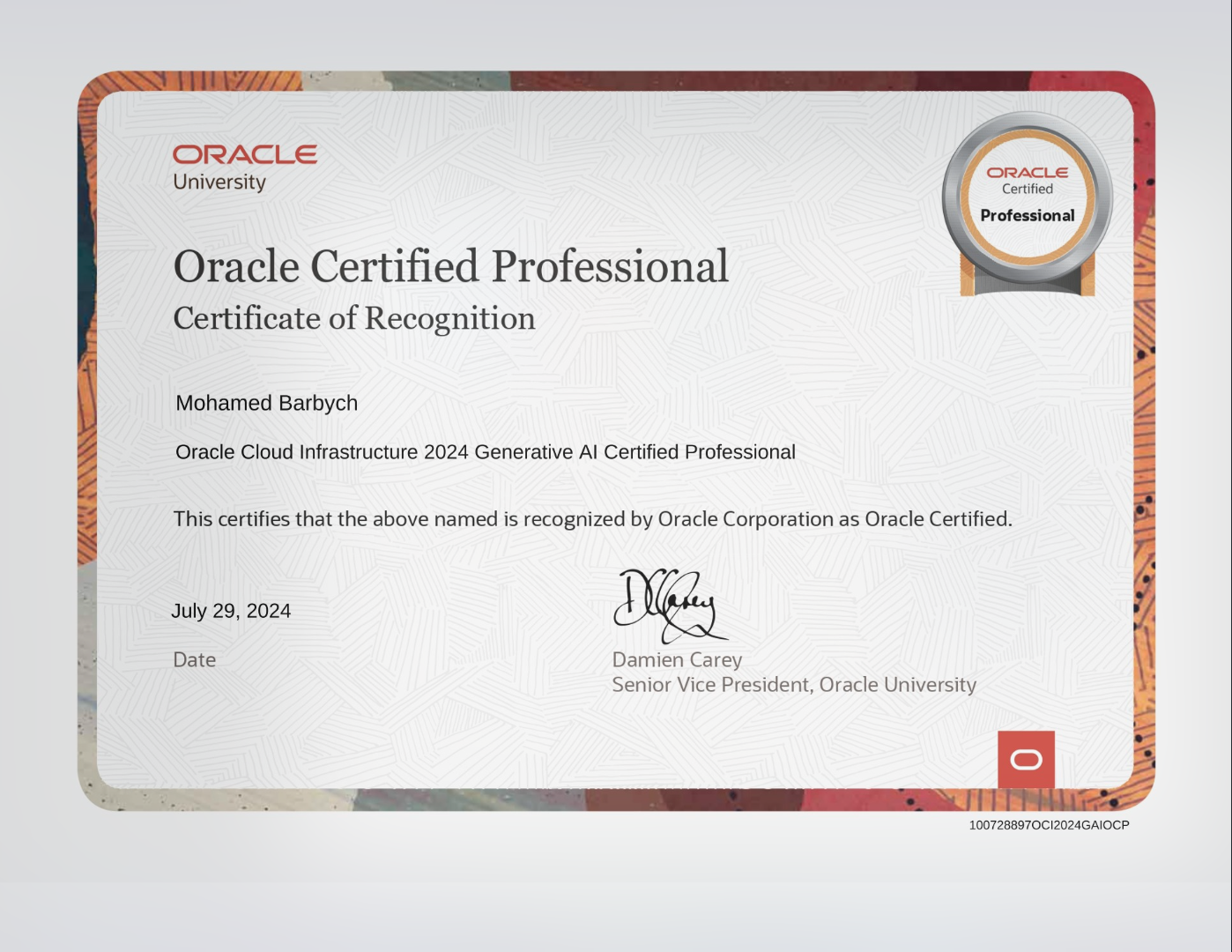Click the Oracle Cloud Infrastructure 2024 Generative AI certification title
1232x952 pixels.
486,452
